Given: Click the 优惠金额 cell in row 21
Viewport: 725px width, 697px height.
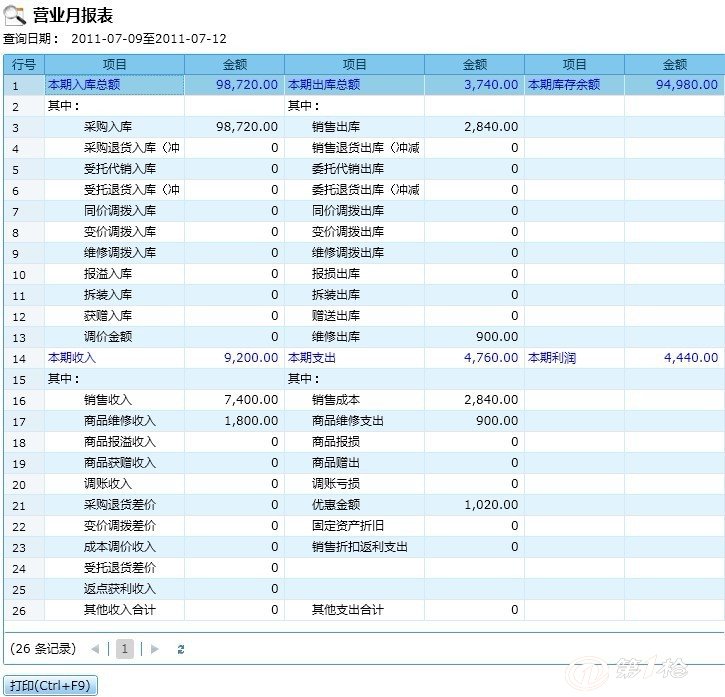Looking at the screenshot, I should [336, 505].
